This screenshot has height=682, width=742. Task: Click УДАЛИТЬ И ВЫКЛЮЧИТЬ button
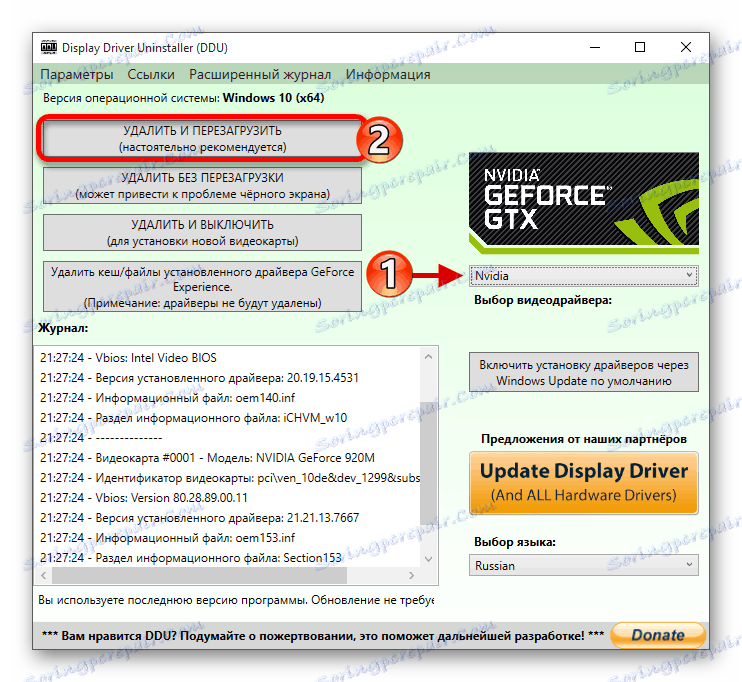pyautogui.click(x=202, y=232)
